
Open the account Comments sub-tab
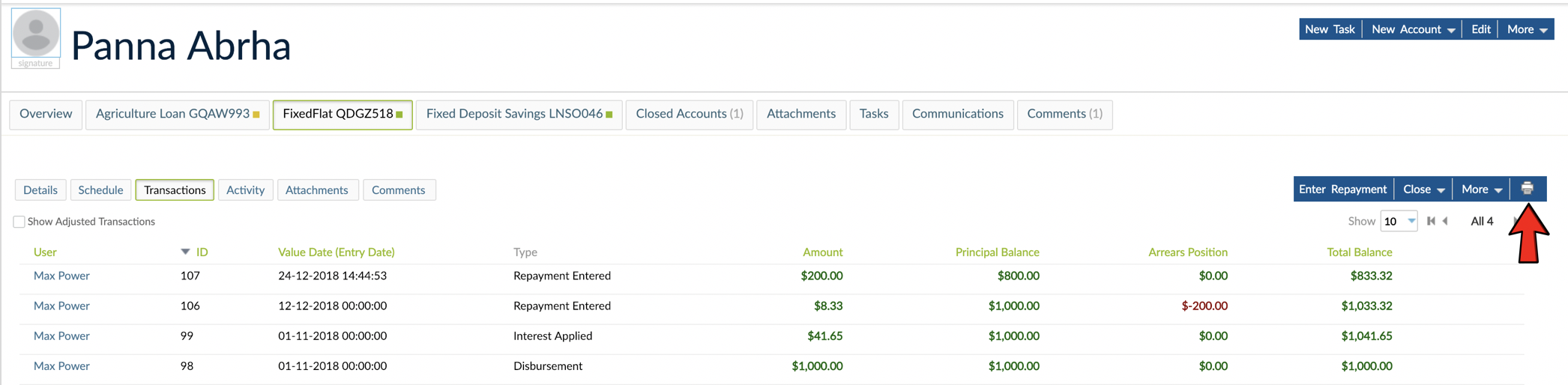[399, 190]
